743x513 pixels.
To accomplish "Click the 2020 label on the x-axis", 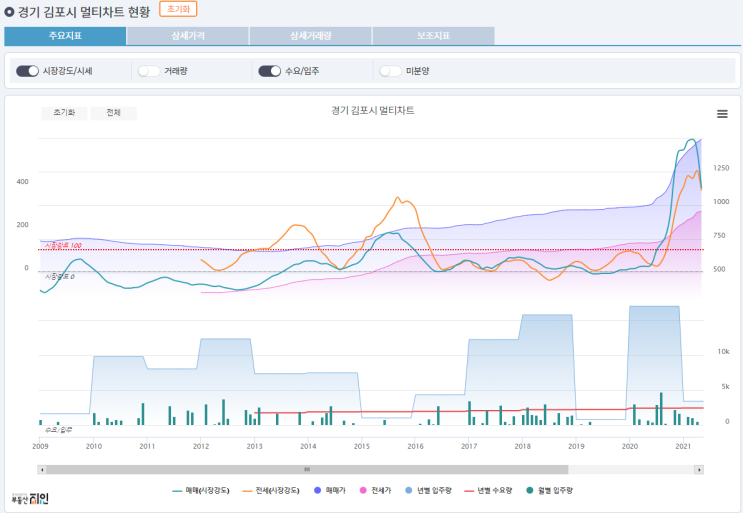I will [x=630, y=446].
